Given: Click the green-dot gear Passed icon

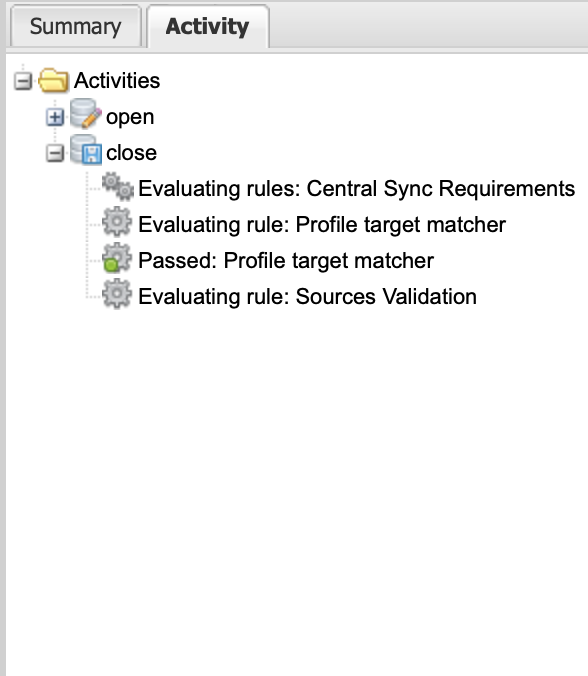Looking at the screenshot, I should [x=117, y=258].
